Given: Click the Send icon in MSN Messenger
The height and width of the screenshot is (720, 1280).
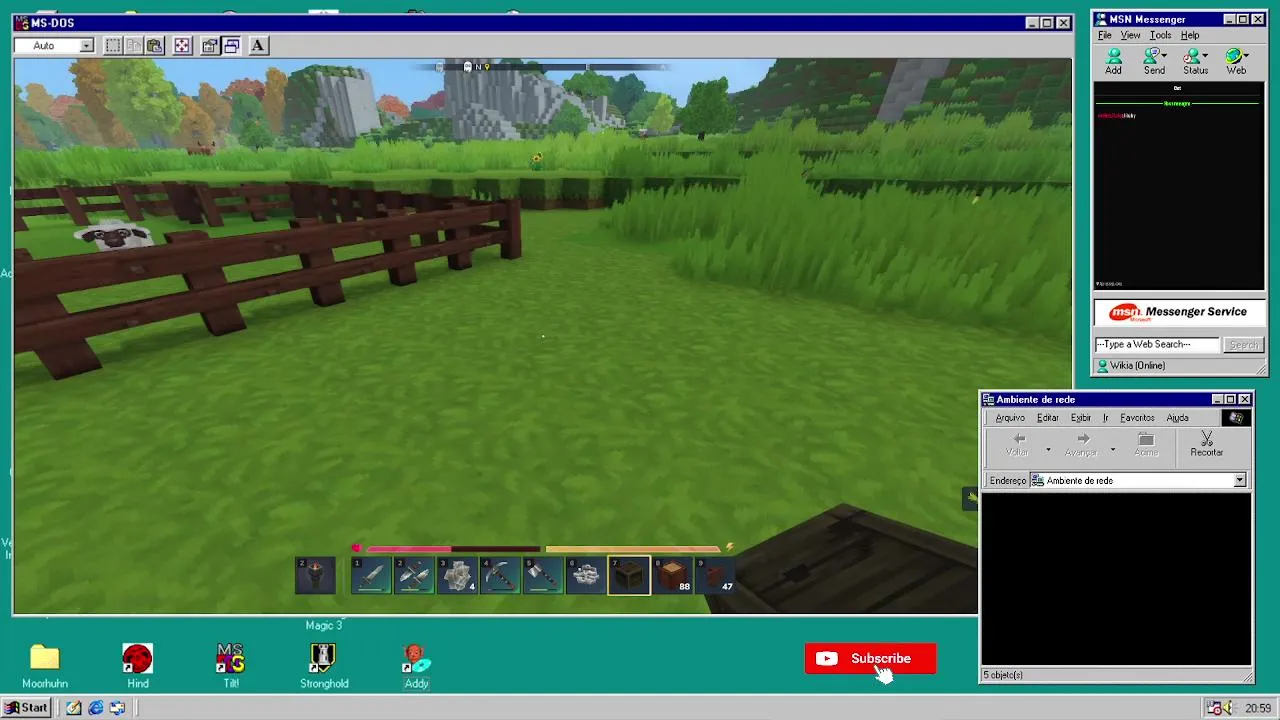Looking at the screenshot, I should [1154, 62].
